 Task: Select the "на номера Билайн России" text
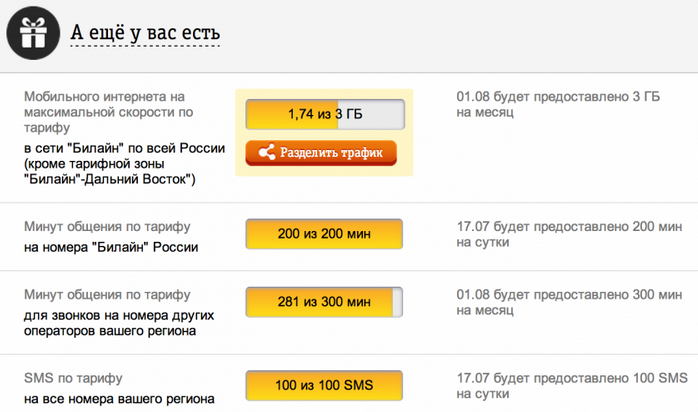point(110,247)
